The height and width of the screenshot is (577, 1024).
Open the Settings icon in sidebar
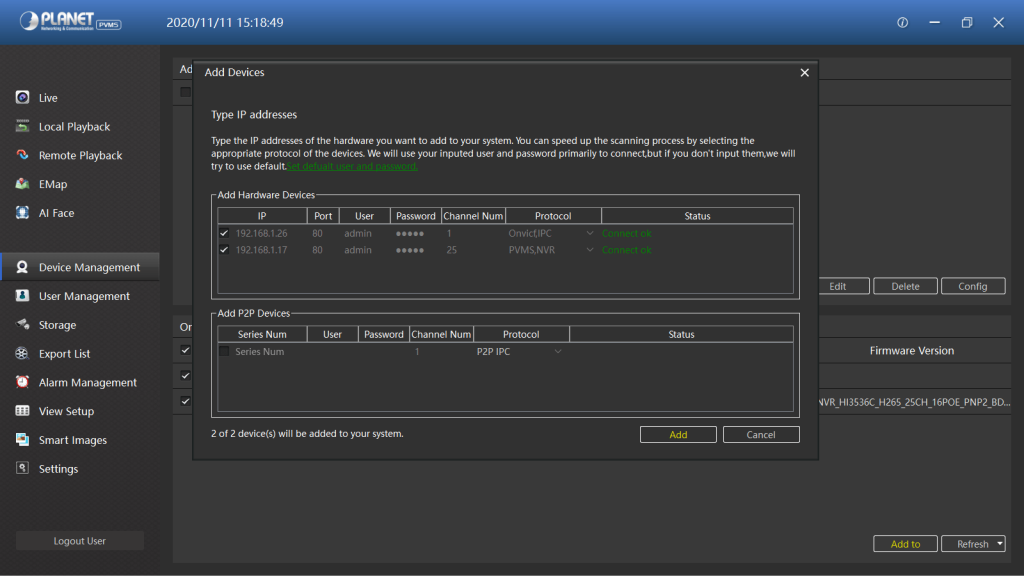pos(22,468)
